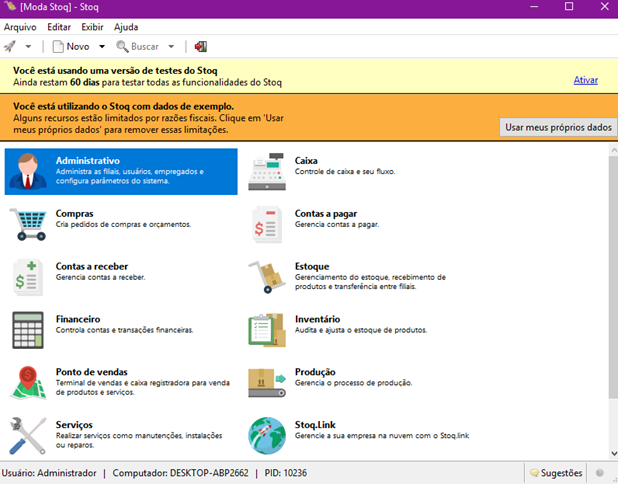Click 'PID: 10236' status text
This screenshot has height=484, width=618.
285,473
